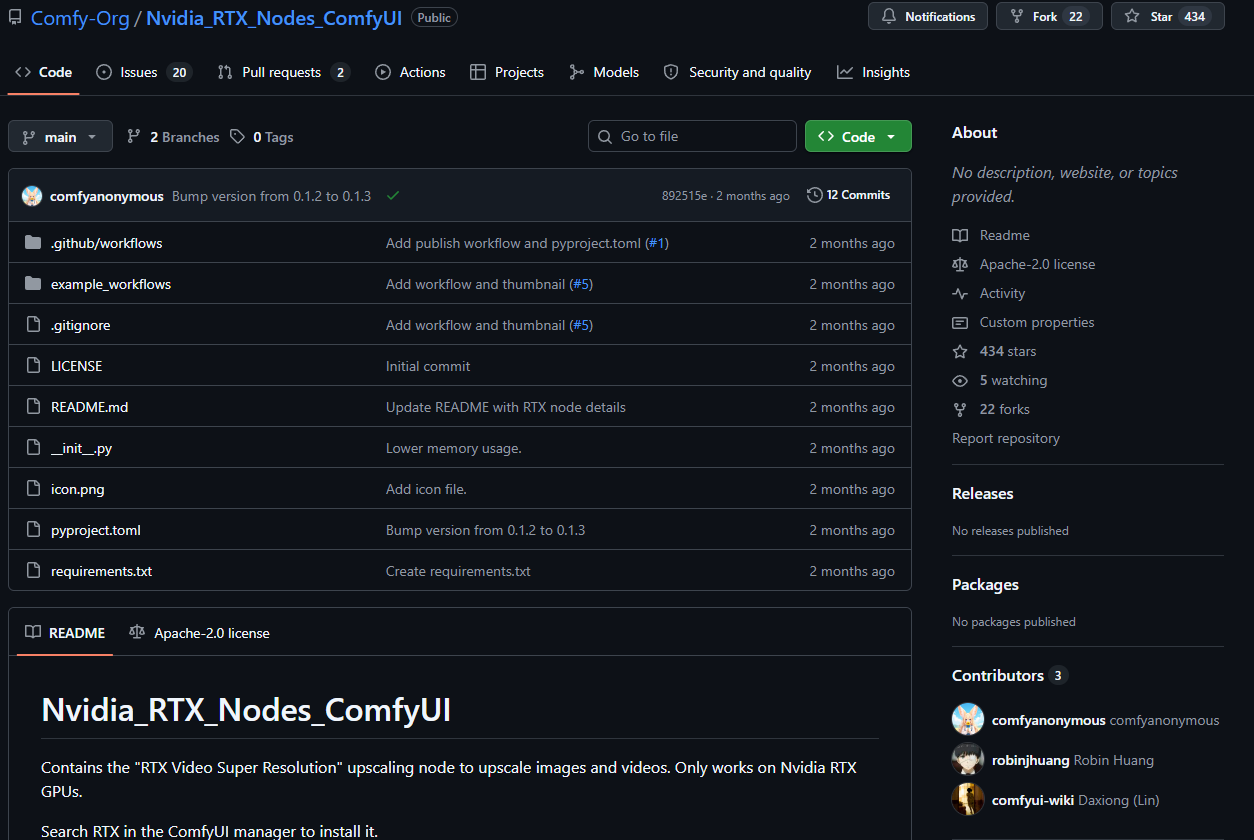Click the Fork icon button
The image size is (1254, 840).
tap(1017, 17)
